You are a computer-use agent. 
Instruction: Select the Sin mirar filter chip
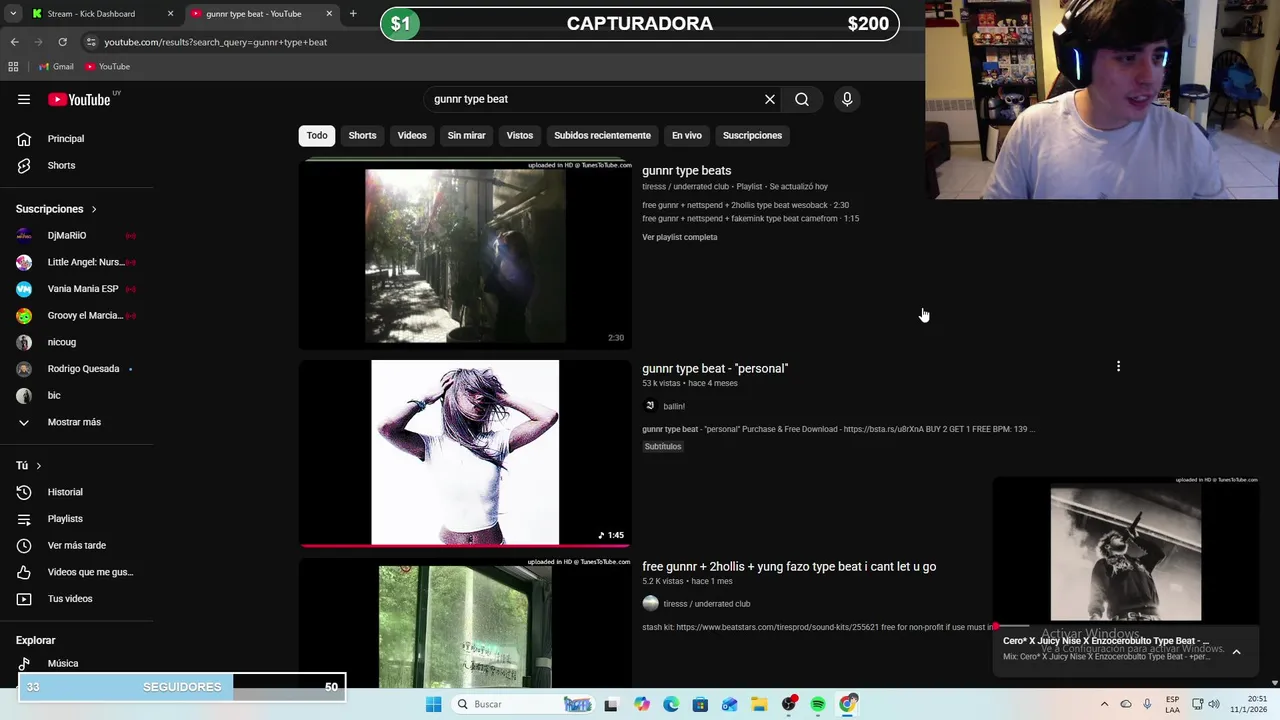[467, 135]
